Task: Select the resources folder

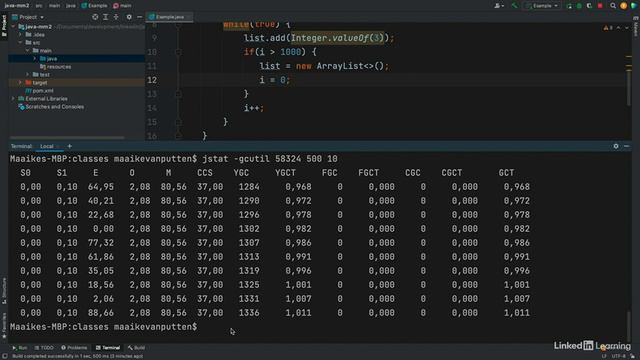Action: pyautogui.click(x=55, y=67)
